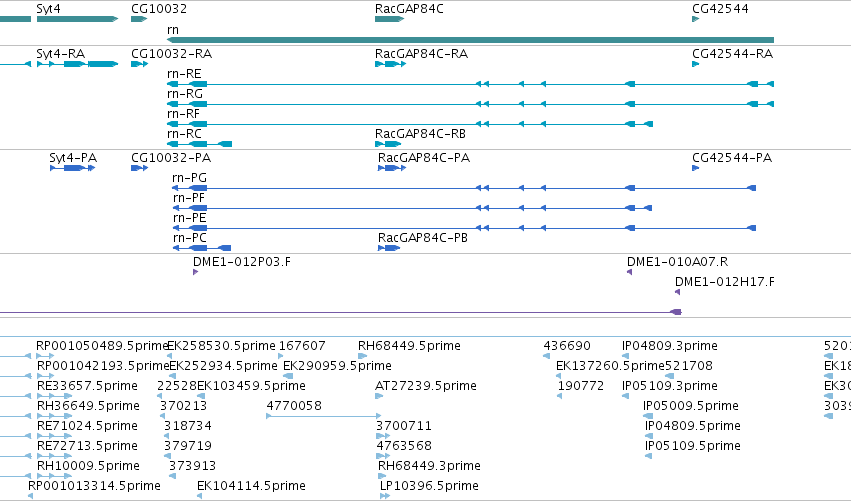Click the CG10032 gene label
This screenshot has width=851, height=501.
click(159, 9)
